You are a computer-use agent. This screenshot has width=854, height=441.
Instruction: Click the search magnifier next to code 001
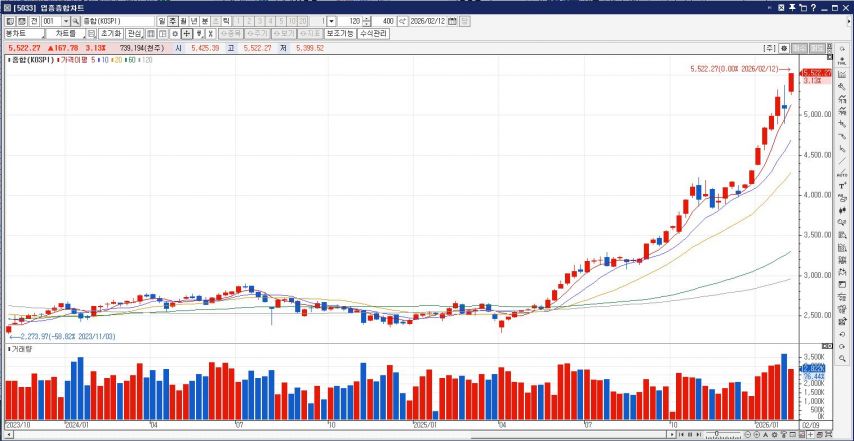coord(75,20)
